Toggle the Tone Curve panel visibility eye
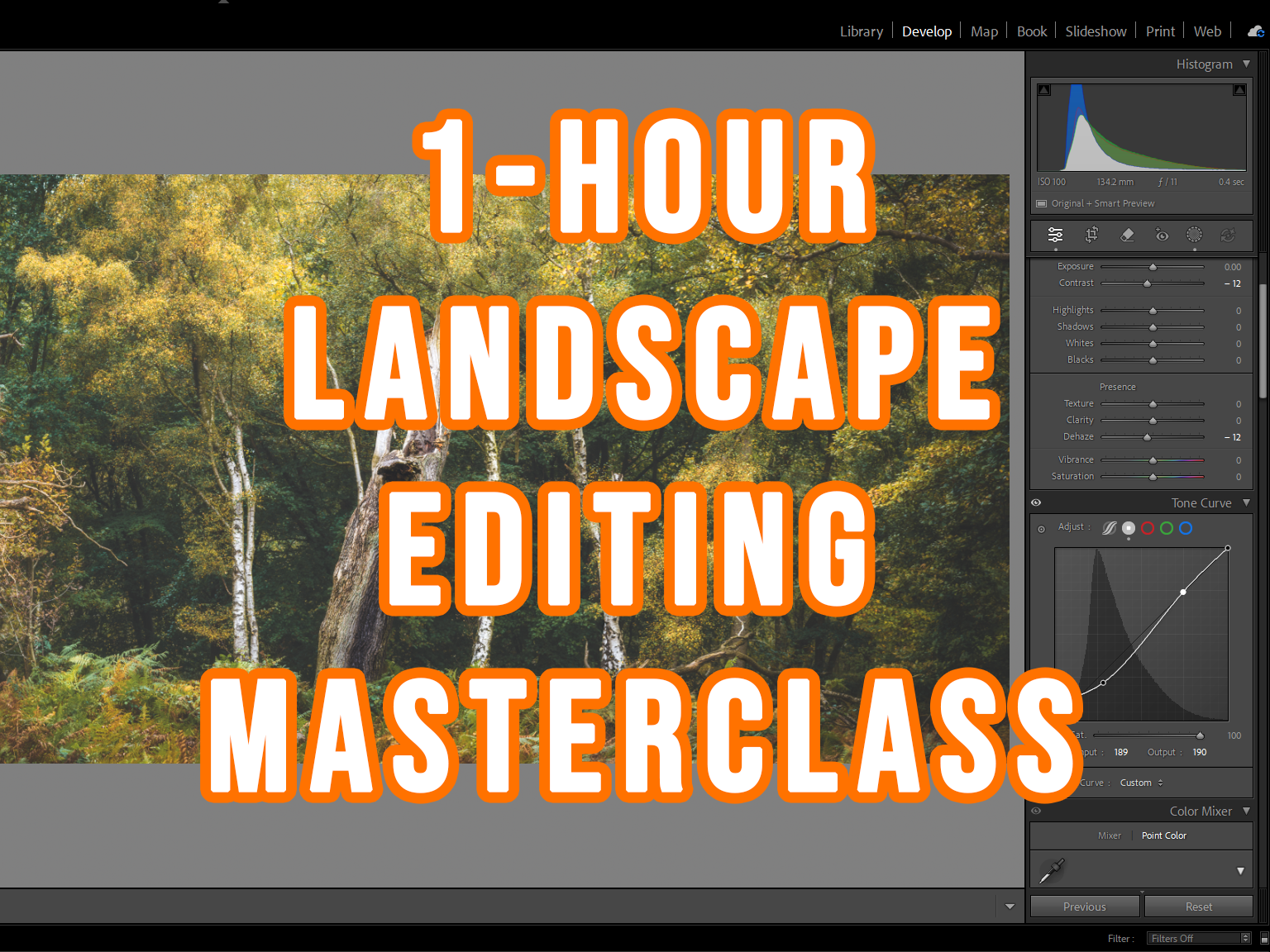 point(1035,502)
